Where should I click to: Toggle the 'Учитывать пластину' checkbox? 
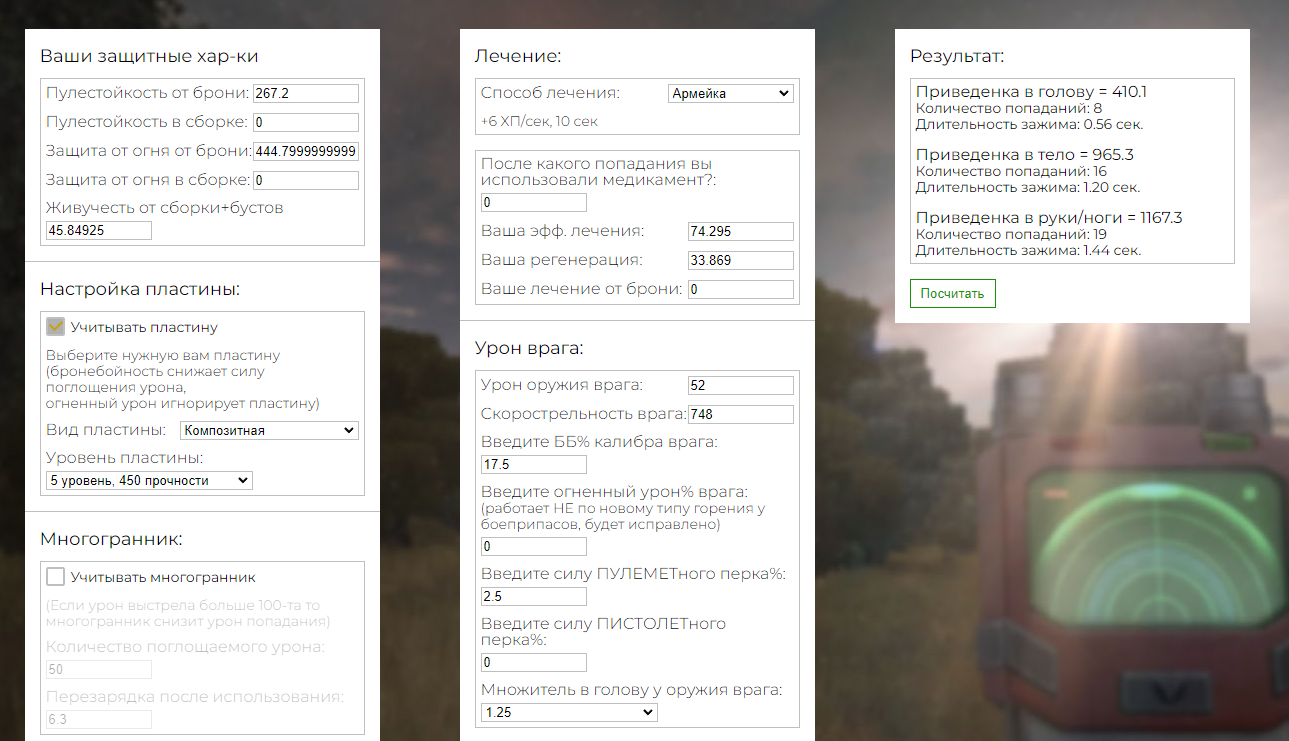coord(56,327)
